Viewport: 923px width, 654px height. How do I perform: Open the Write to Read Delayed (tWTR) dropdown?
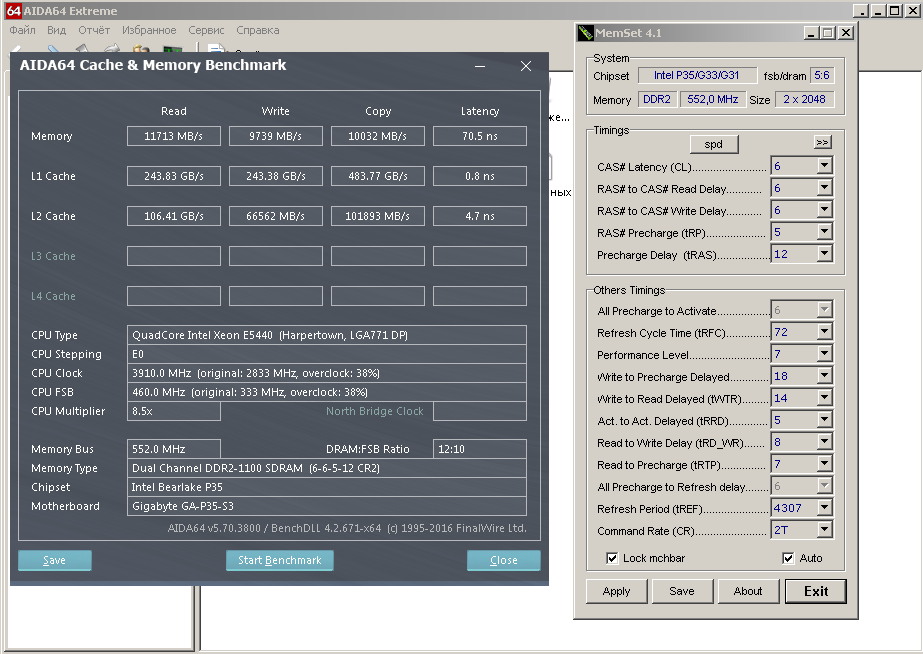tap(824, 398)
